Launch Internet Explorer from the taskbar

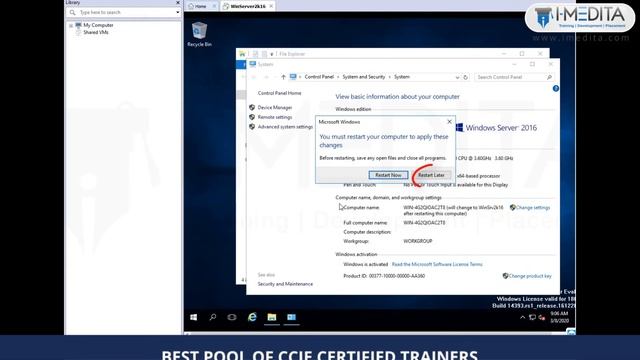(x=252, y=317)
